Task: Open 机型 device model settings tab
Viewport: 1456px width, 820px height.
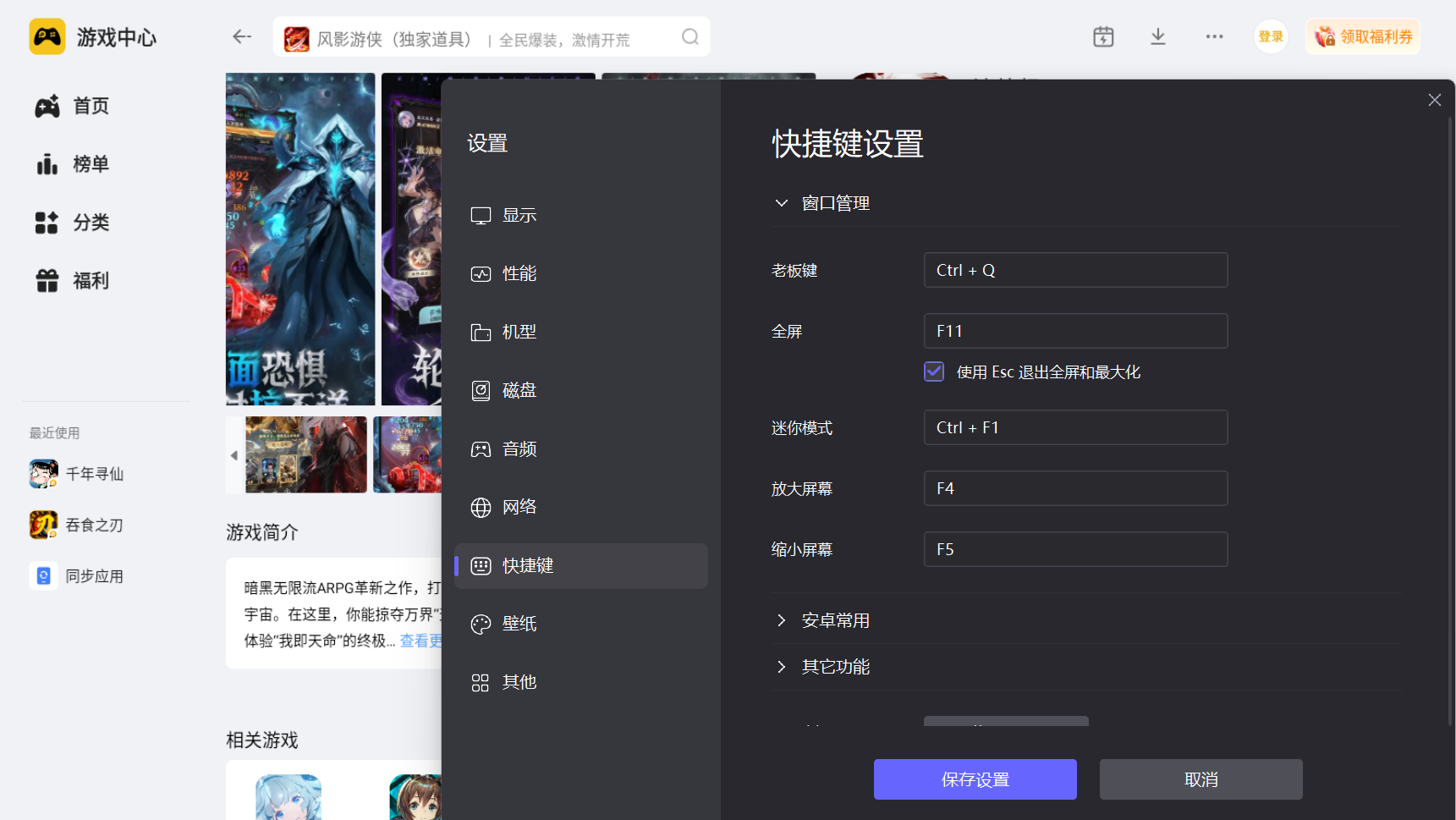Action: pyautogui.click(x=581, y=332)
